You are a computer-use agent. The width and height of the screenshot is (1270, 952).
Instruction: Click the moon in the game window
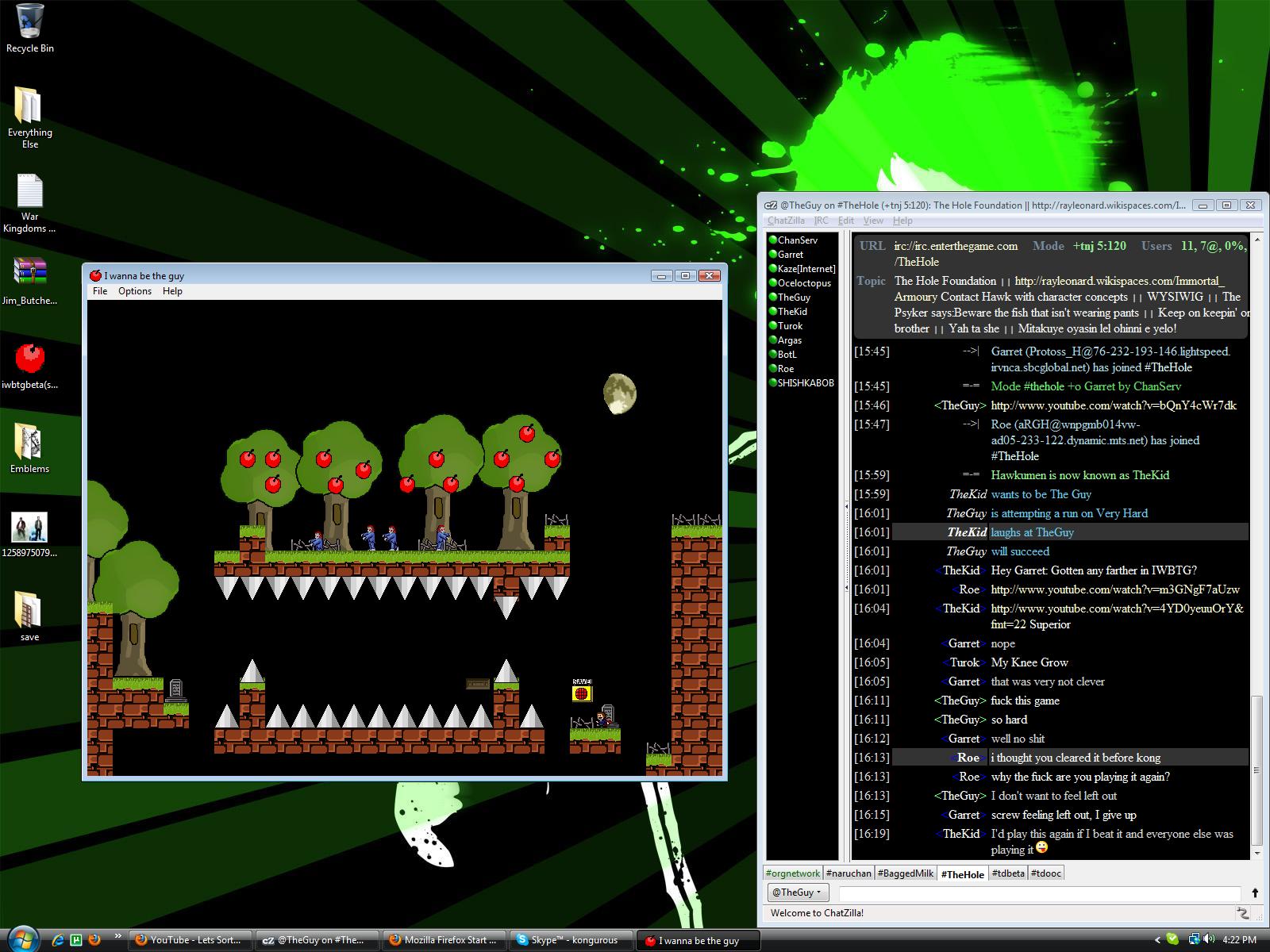coord(619,393)
